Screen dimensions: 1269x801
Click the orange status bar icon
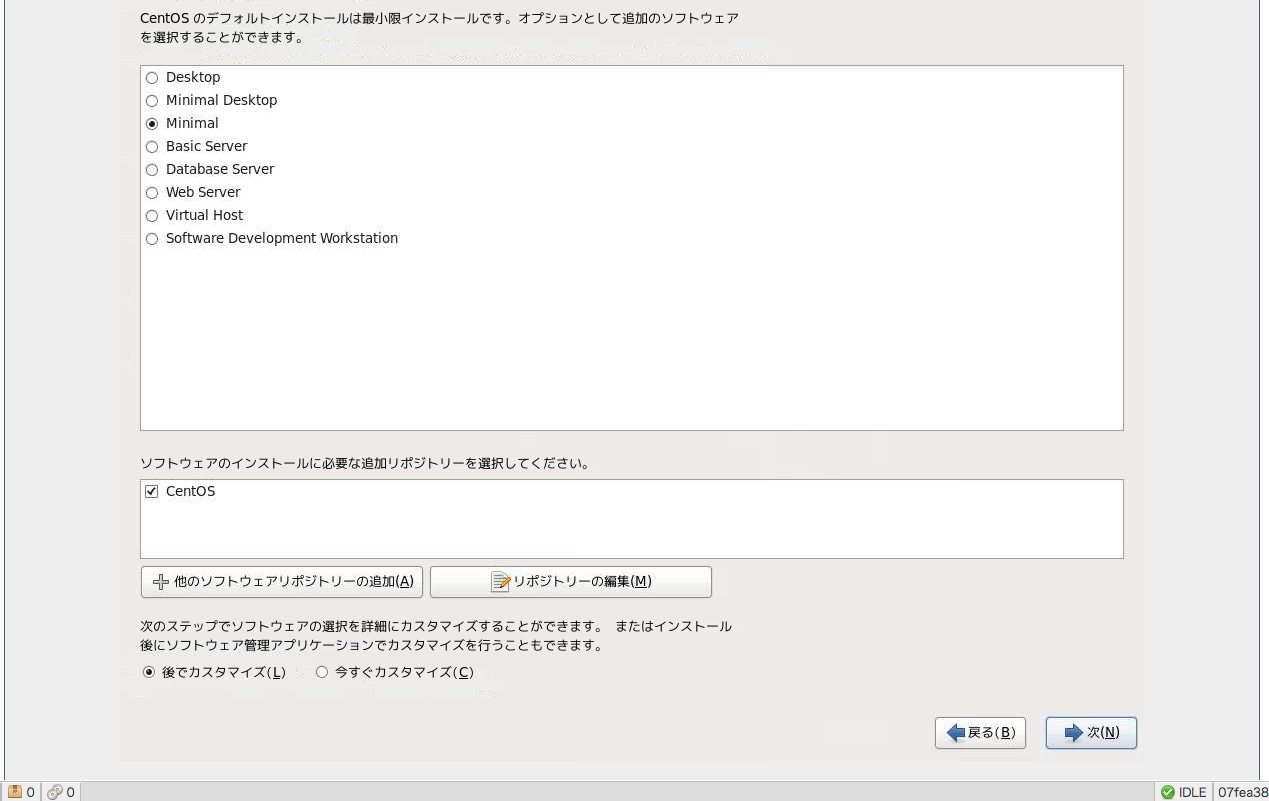coord(15,792)
